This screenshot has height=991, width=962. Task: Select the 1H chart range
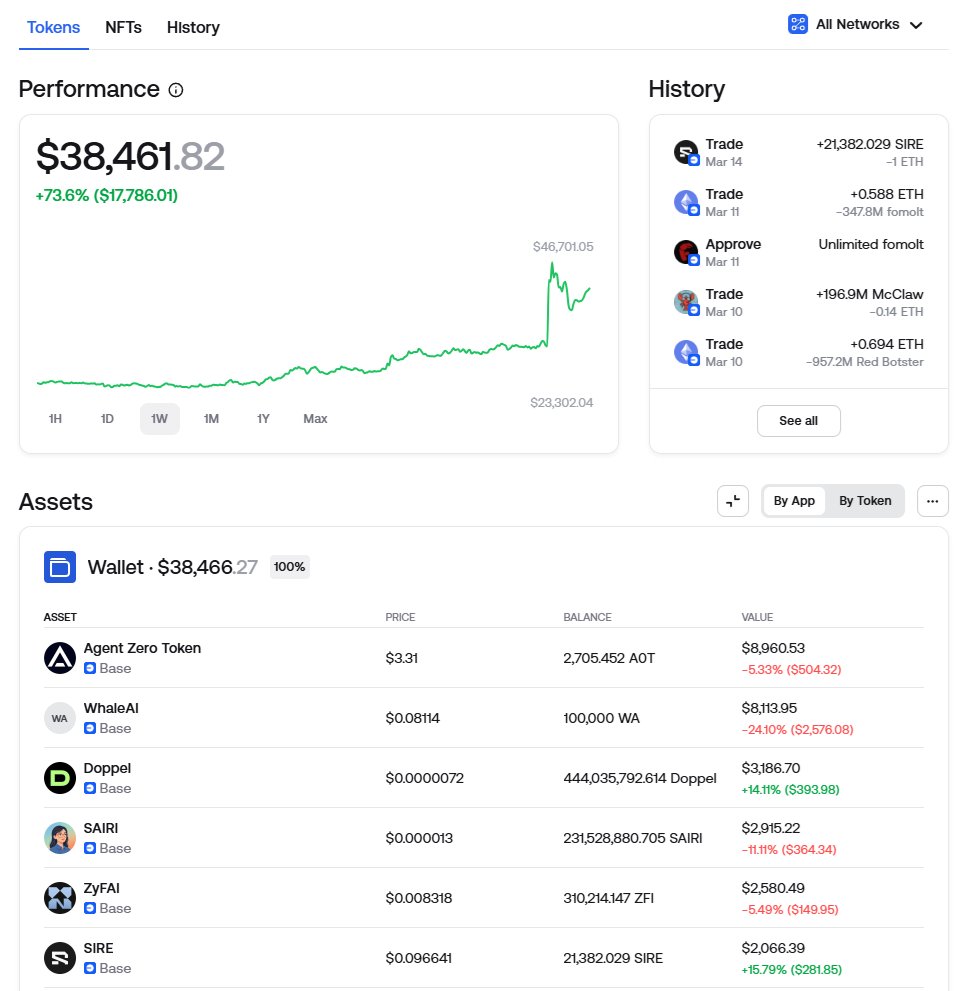point(56,418)
